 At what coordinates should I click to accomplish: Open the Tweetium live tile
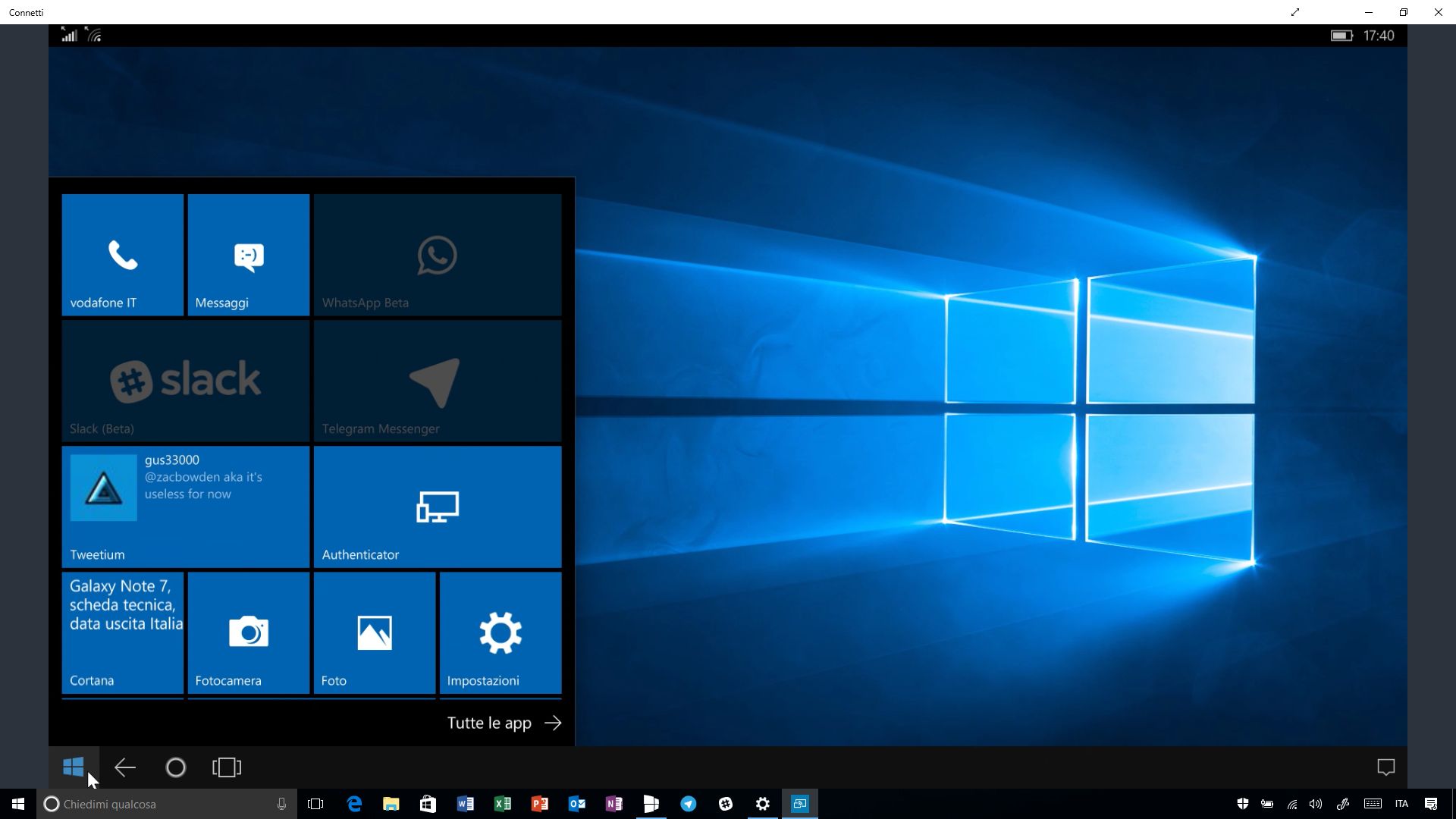186,507
